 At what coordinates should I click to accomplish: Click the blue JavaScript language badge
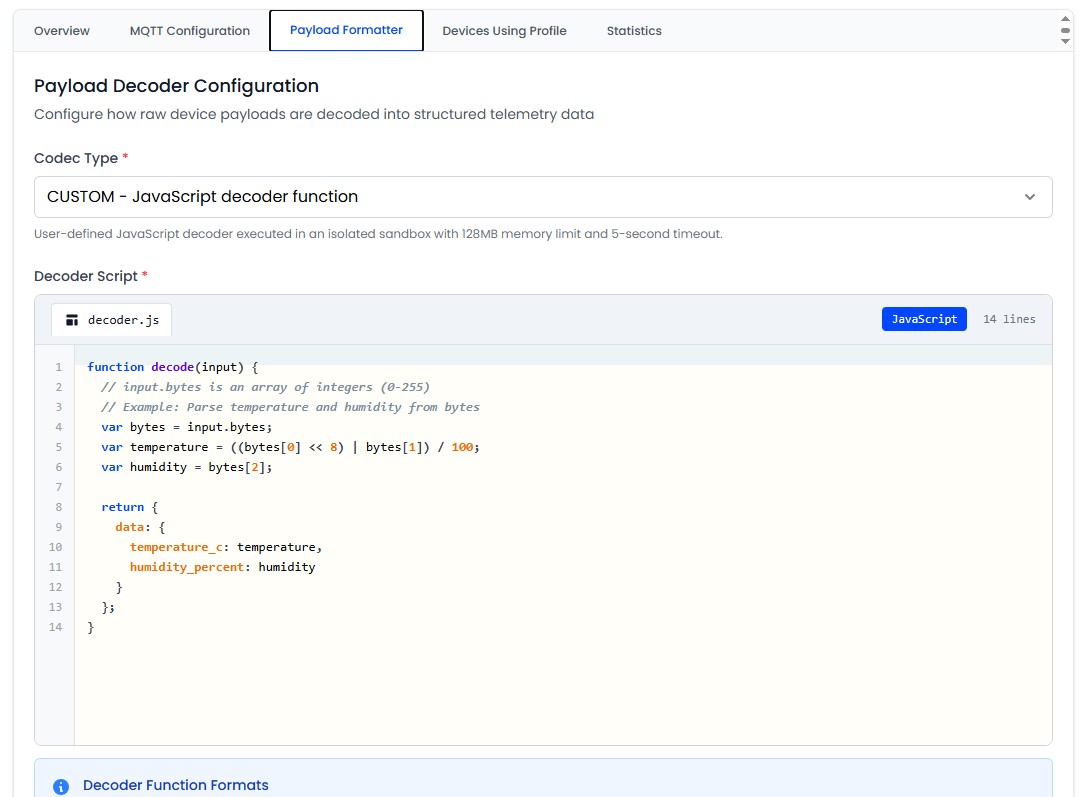click(924, 319)
